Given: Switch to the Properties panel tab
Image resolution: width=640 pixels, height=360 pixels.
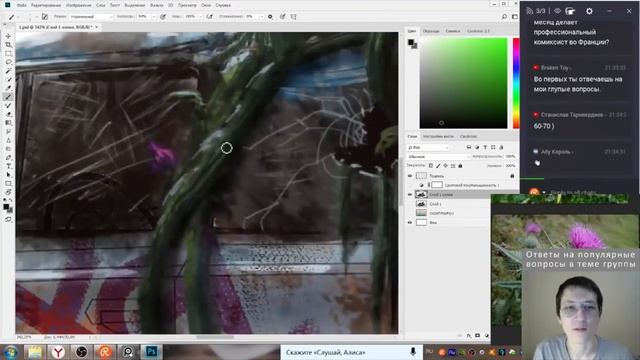Looking at the screenshot, I should point(468,136).
